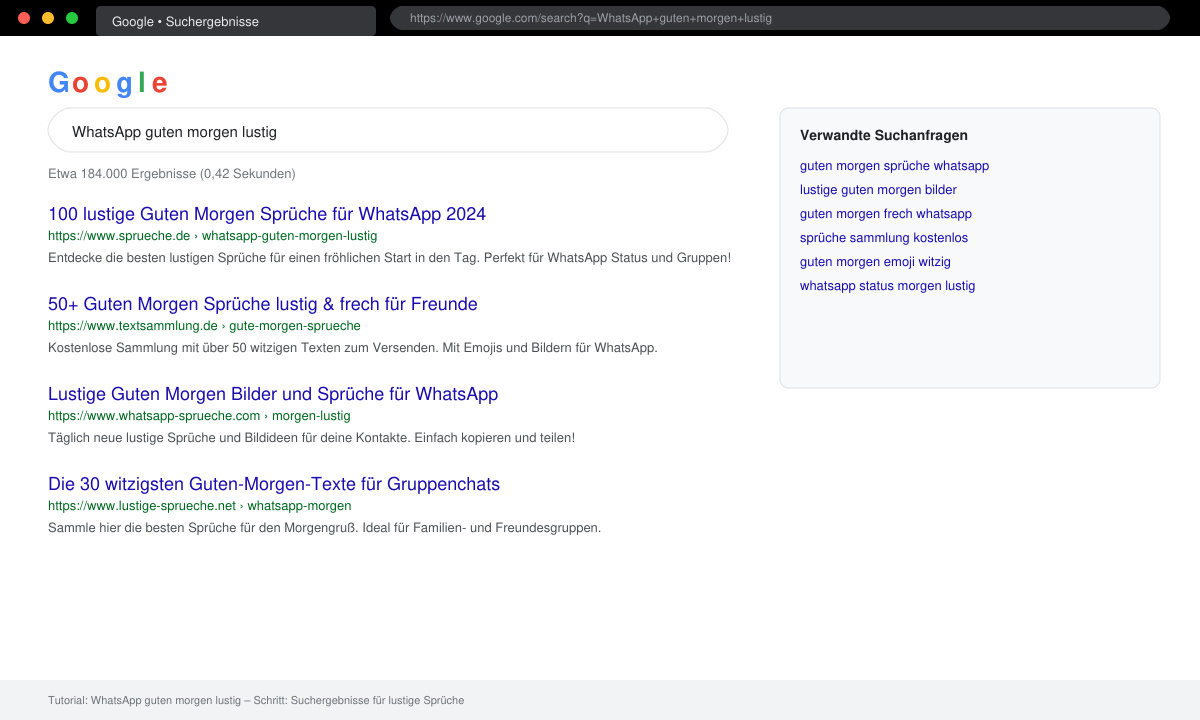1200x720 pixels.
Task: Open result '50+ Guten Morgen Sprüche lustig & frech'
Action: [x=263, y=304]
